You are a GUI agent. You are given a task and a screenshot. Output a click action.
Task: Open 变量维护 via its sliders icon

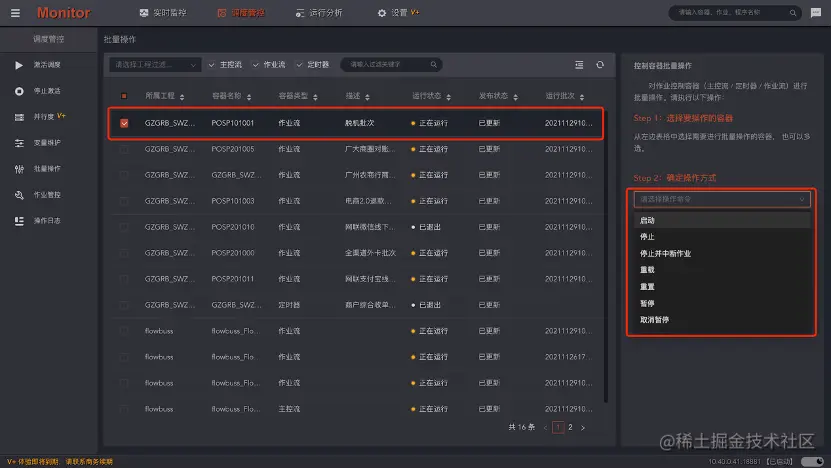click(19, 143)
